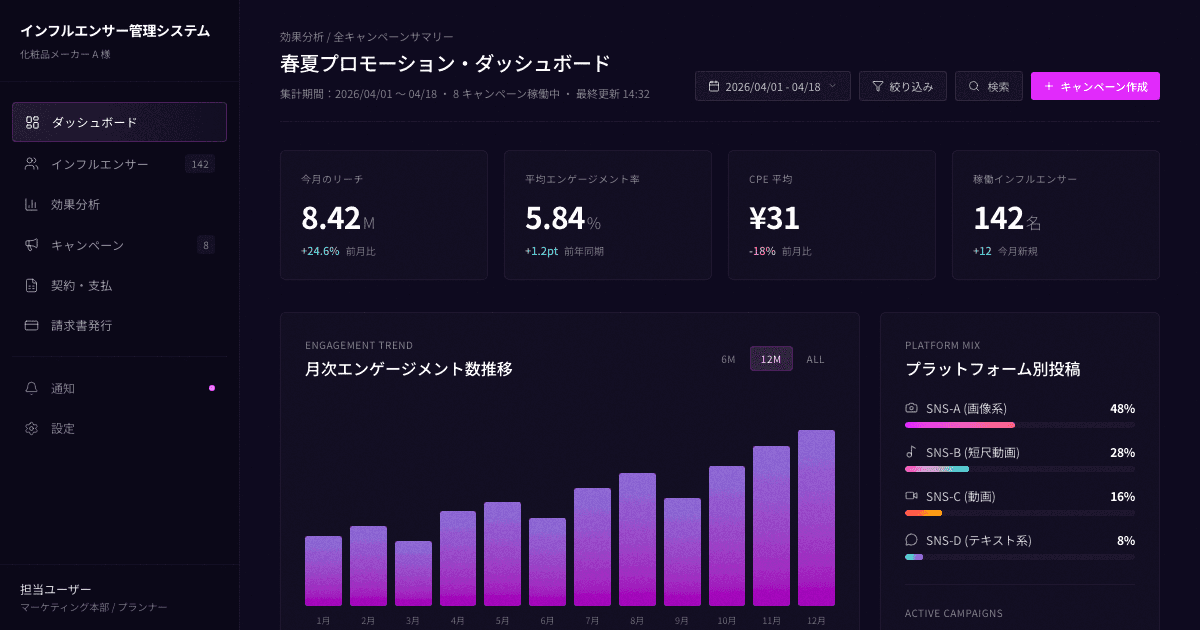Click the 契約・支払 document icon
The image size is (1200, 630).
click(x=30, y=285)
